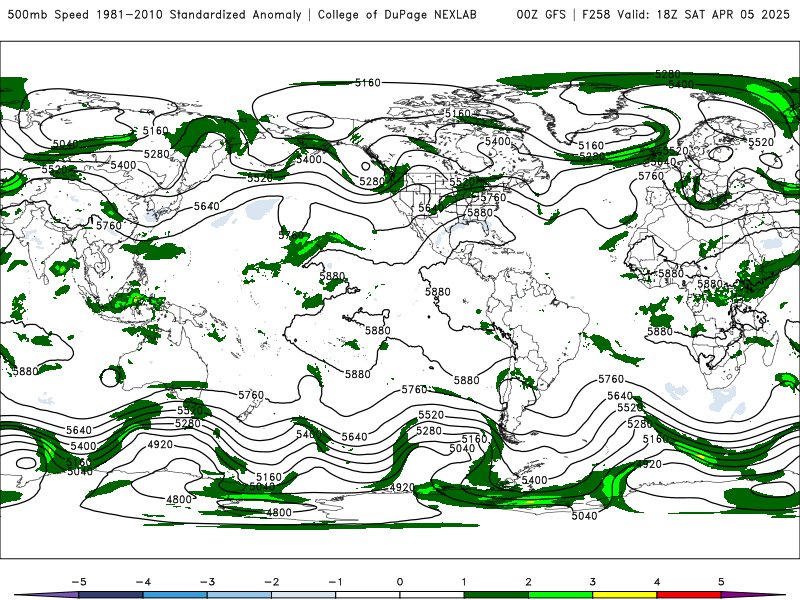Click the dark navy -5 to -4 colorbar segment

click(x=111, y=595)
